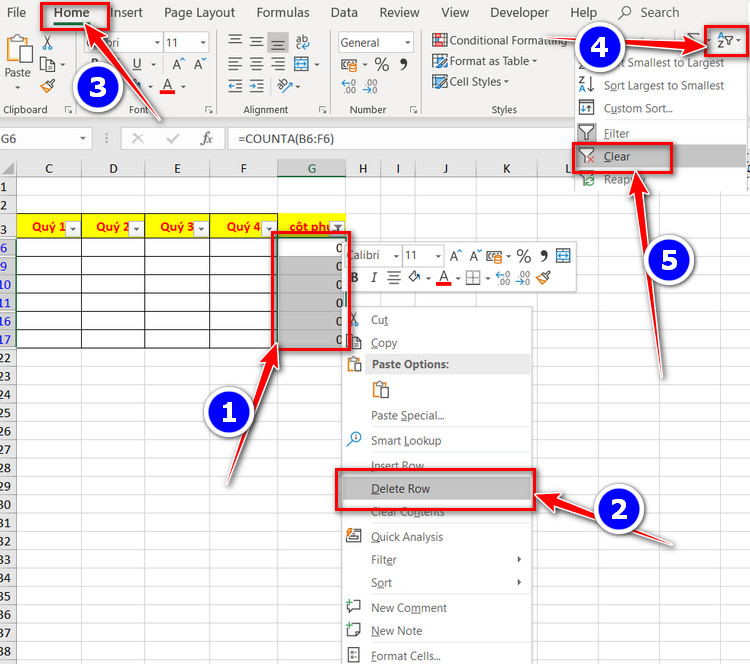This screenshot has width=750, height=664.
Task: Click the ribbon Format Painter brush
Action: [48, 86]
